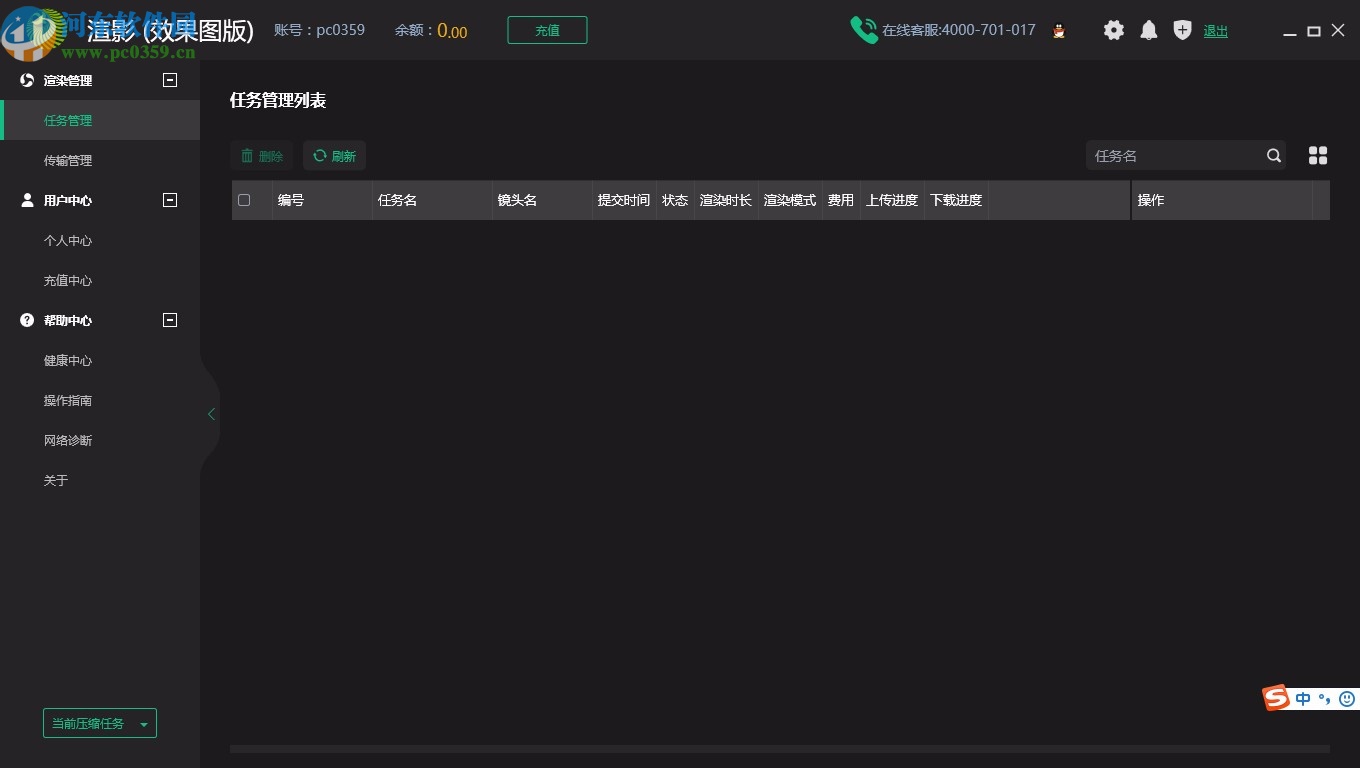Go to 个人中心 in the sidebar
Viewport: 1360px width, 768px height.
(x=68, y=240)
